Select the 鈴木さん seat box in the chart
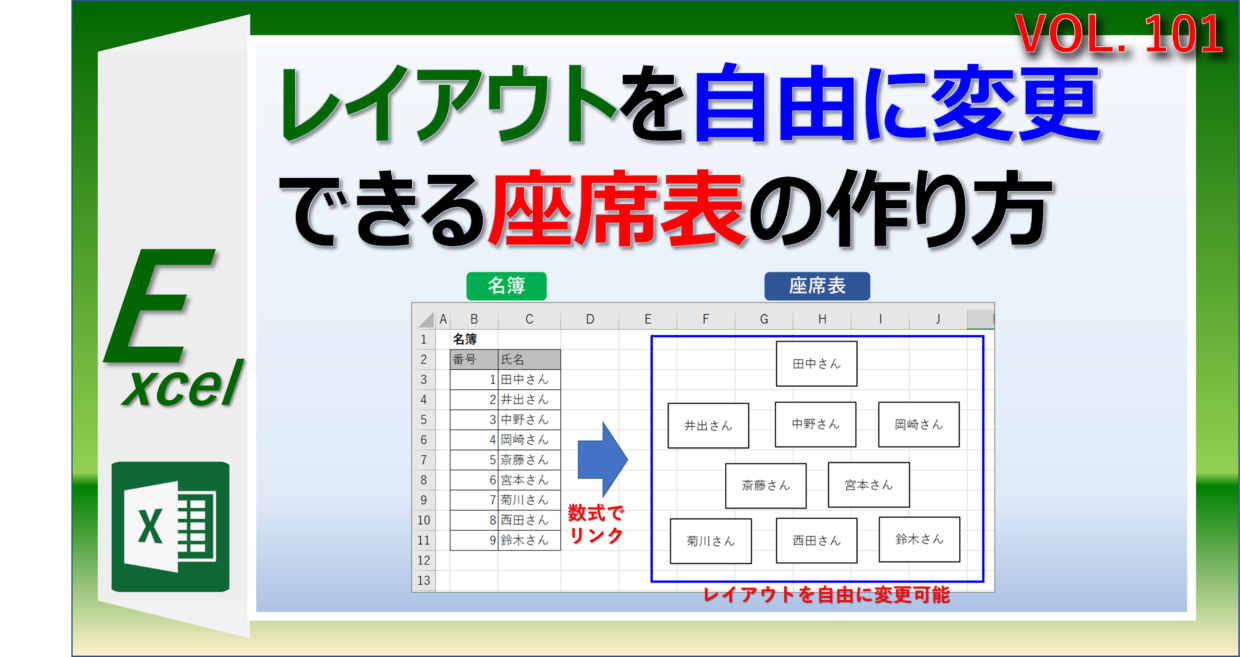Image resolution: width=1240 pixels, height=657 pixels. [x=920, y=539]
